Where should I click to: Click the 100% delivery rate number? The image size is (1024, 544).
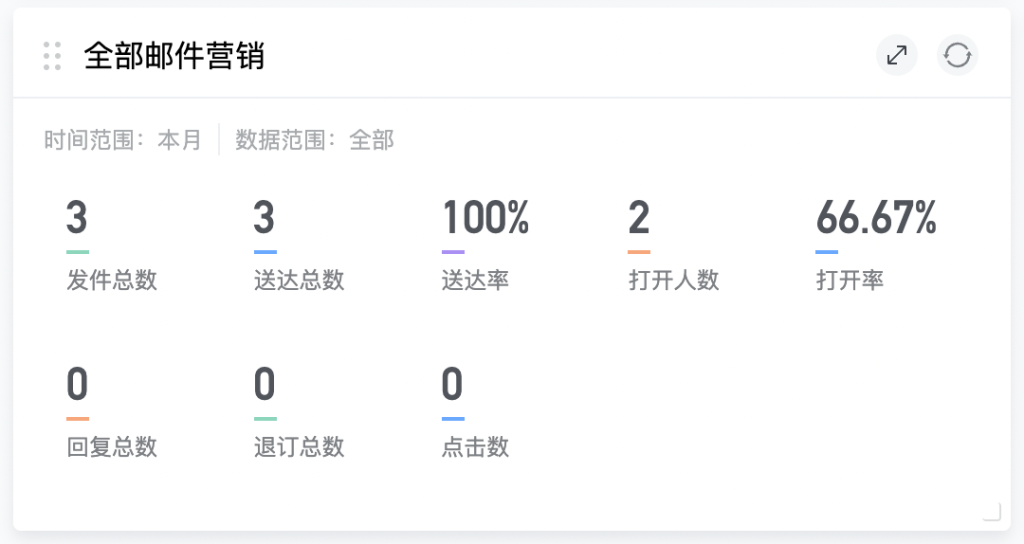coord(485,218)
